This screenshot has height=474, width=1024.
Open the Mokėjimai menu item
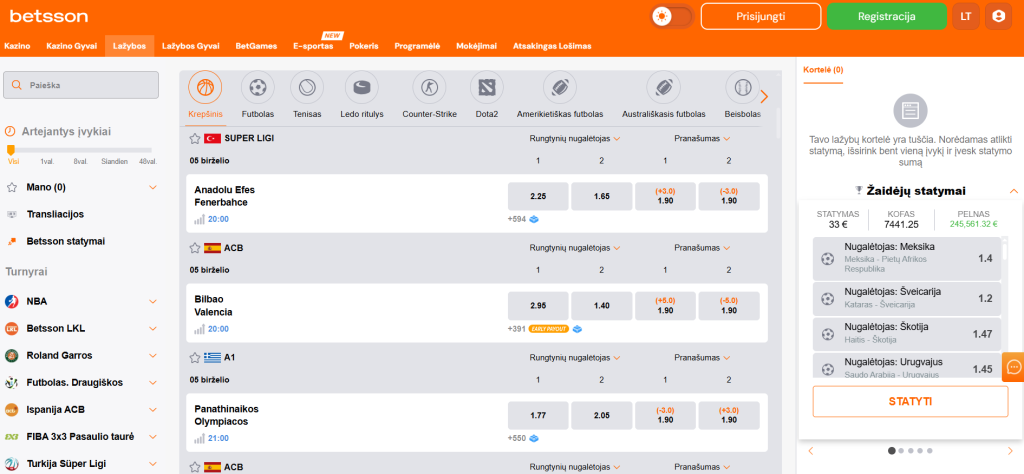click(477, 46)
